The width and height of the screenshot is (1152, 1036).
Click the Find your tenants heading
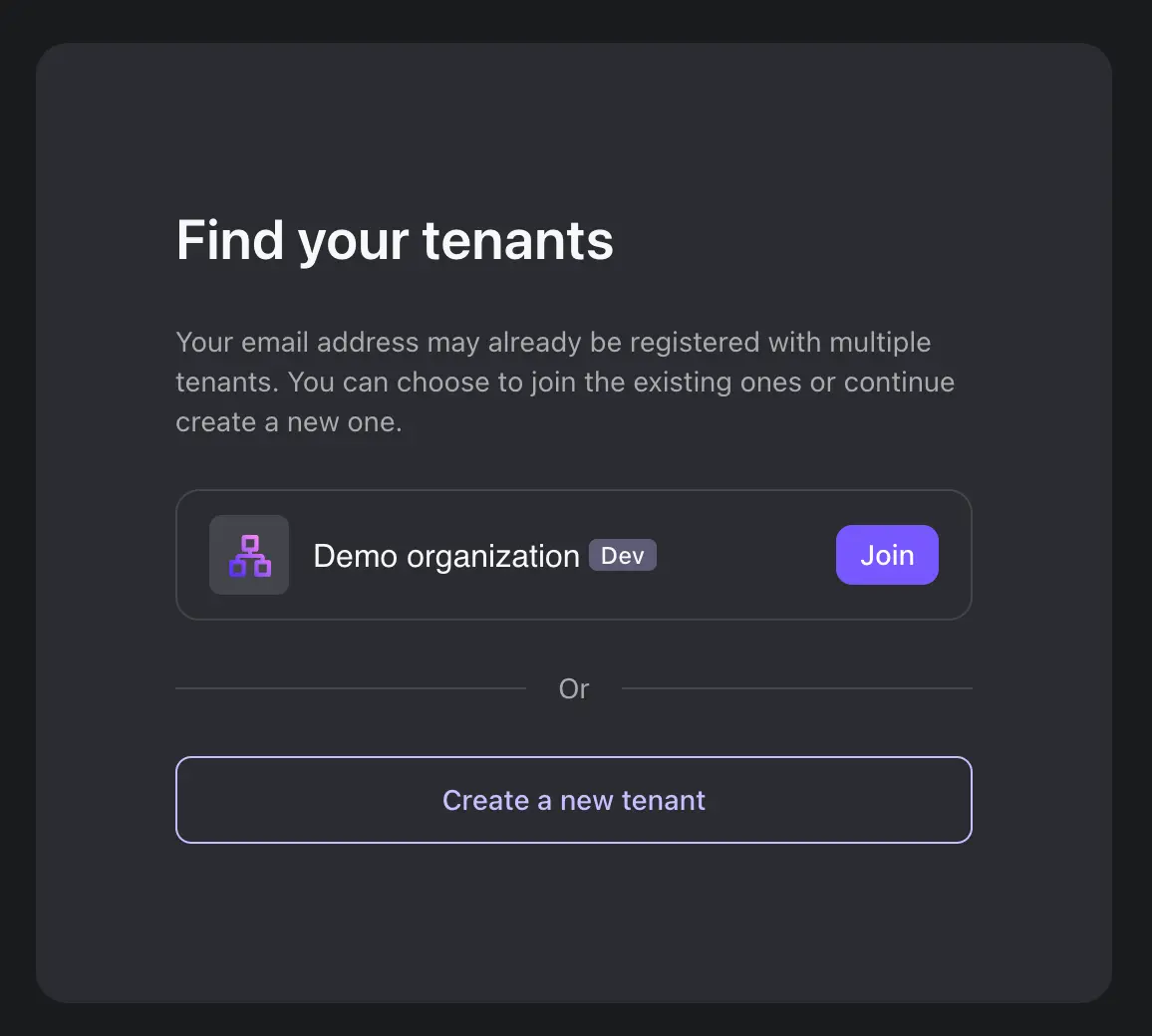395,239
